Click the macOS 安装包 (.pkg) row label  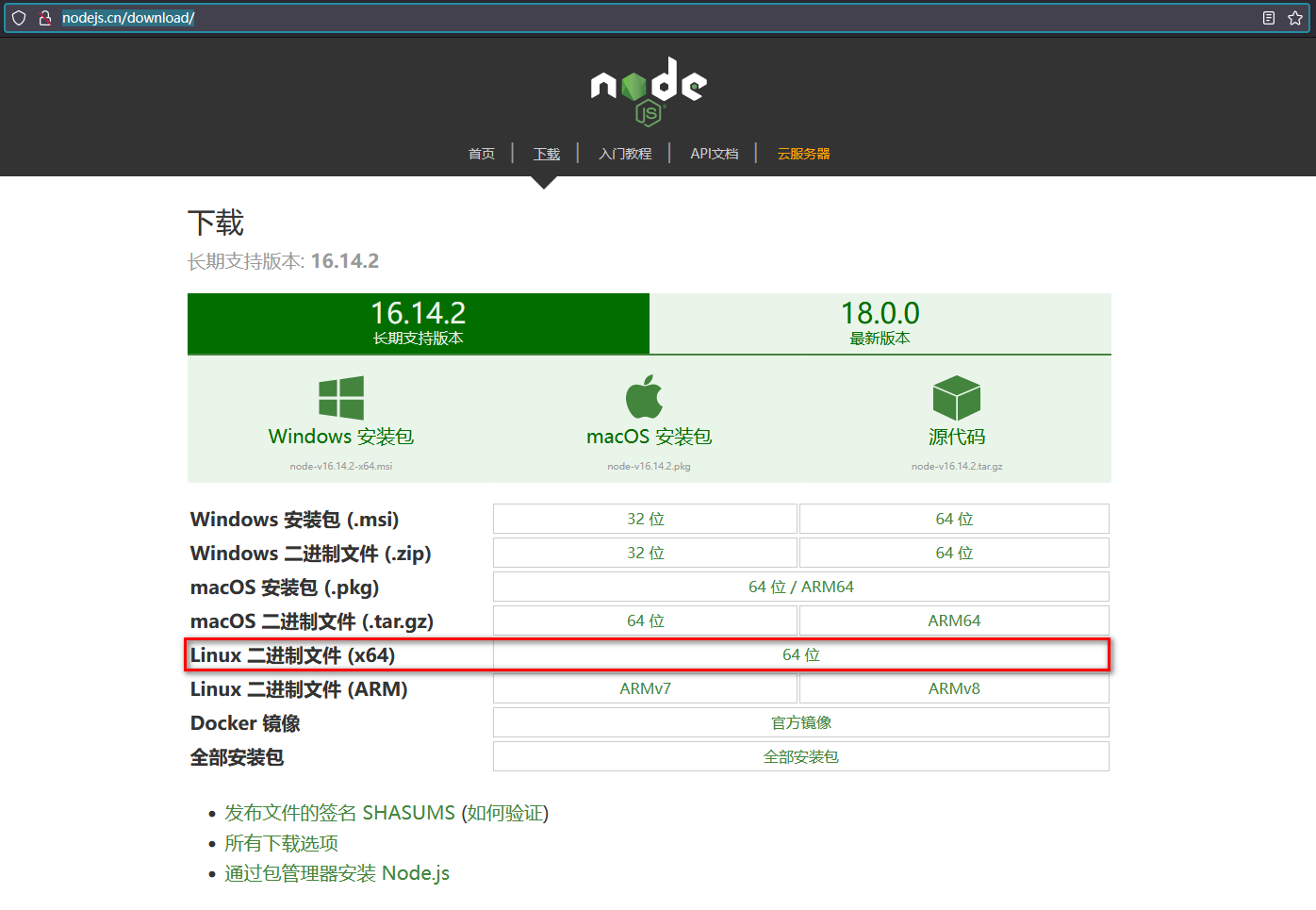(285, 587)
